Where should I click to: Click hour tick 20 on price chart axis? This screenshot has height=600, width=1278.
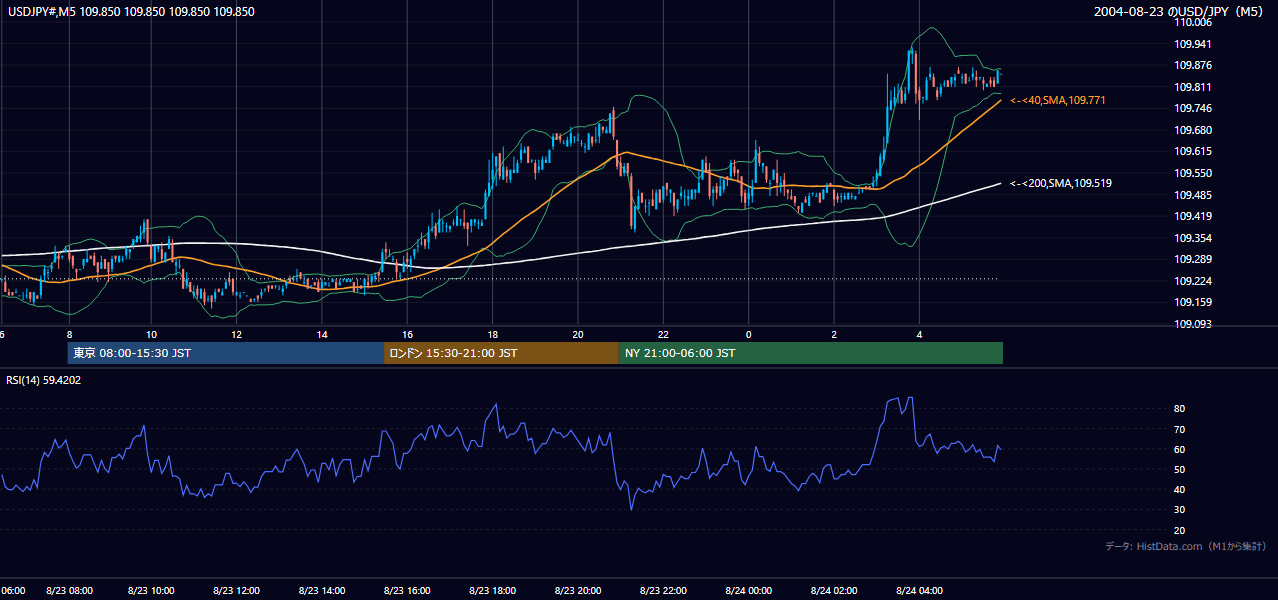click(x=577, y=334)
